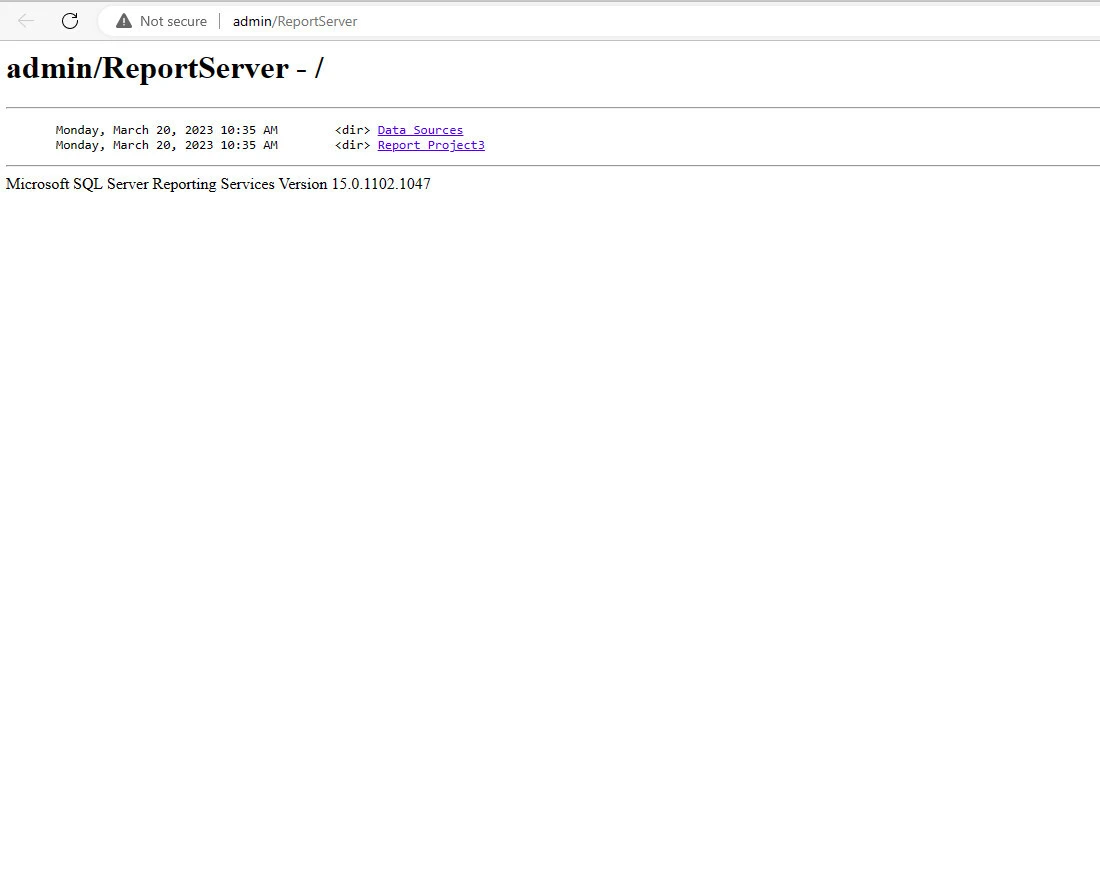The width and height of the screenshot is (1100, 877).
Task: Click the "Not secure" label text
Action: (x=173, y=21)
